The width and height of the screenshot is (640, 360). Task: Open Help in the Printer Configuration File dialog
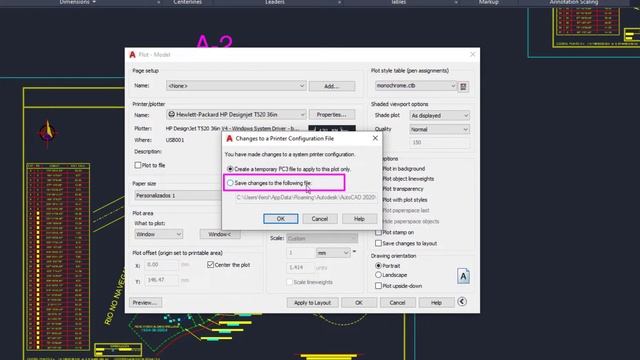[x=359, y=219]
